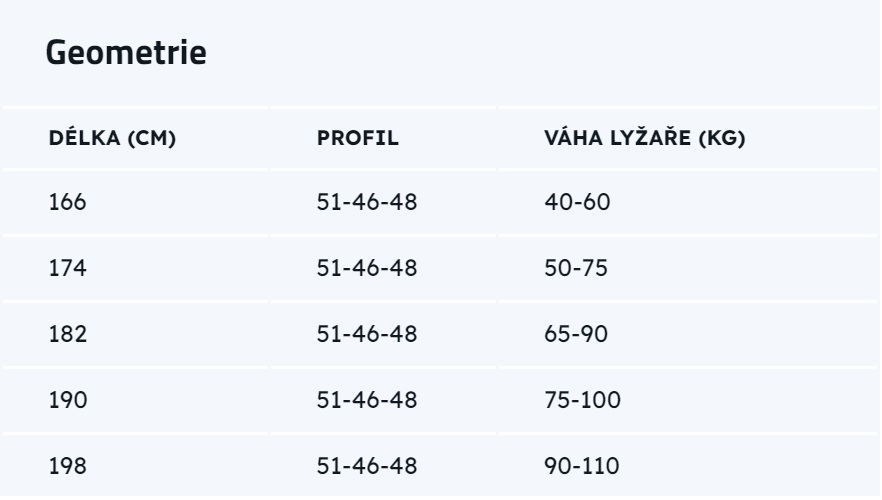Select the DÉLKA (CM) column header

[112, 138]
